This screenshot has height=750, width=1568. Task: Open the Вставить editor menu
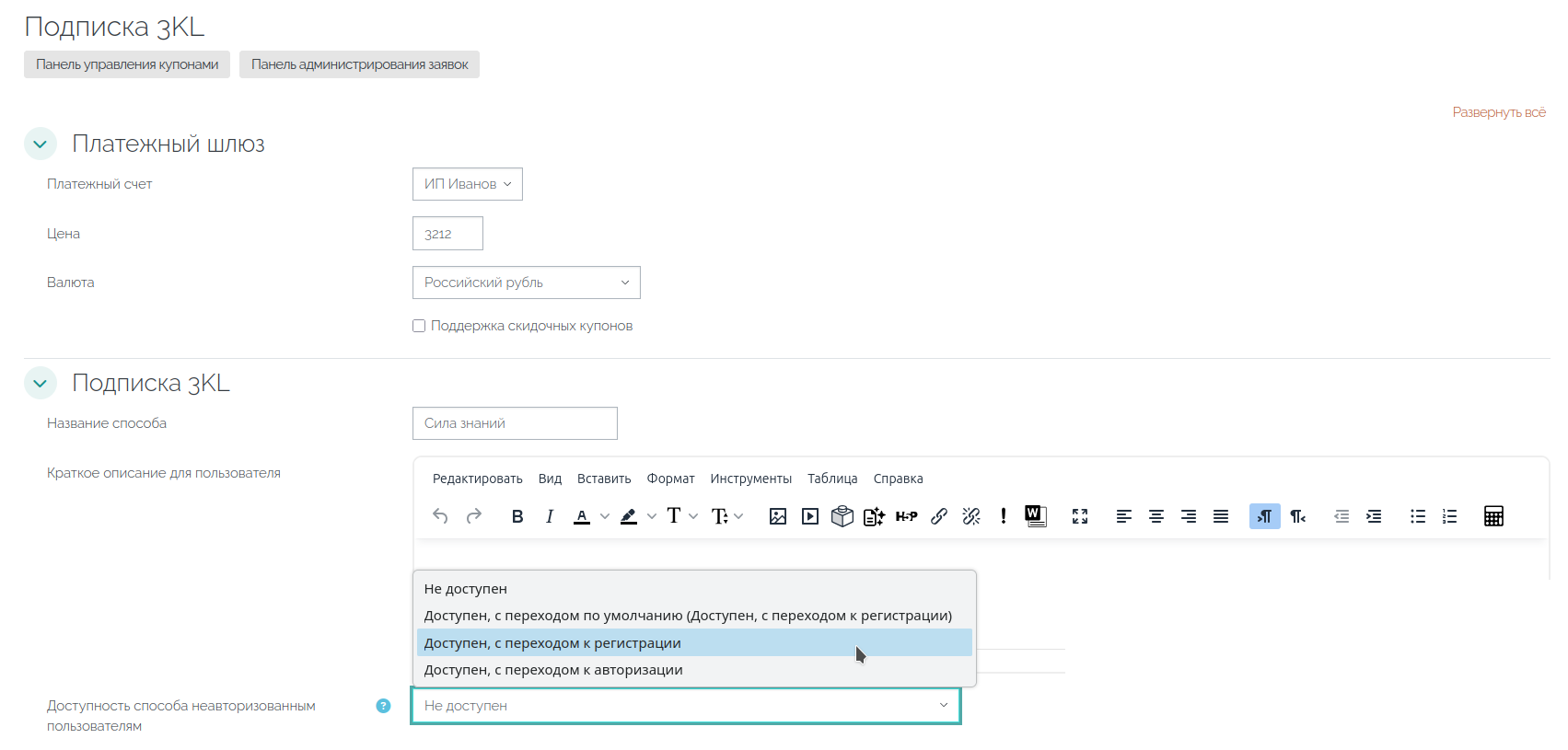tap(604, 479)
